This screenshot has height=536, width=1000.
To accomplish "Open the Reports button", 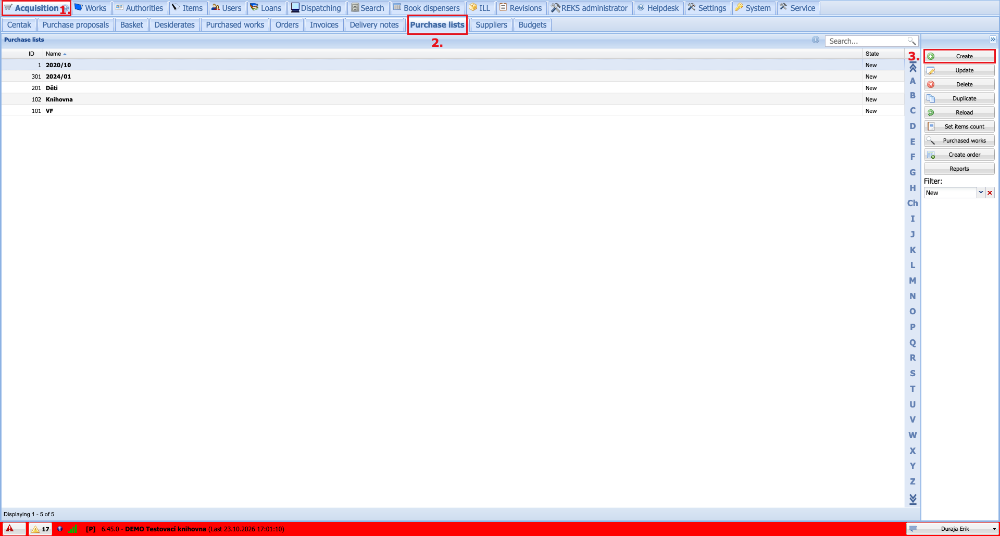I will 959,168.
